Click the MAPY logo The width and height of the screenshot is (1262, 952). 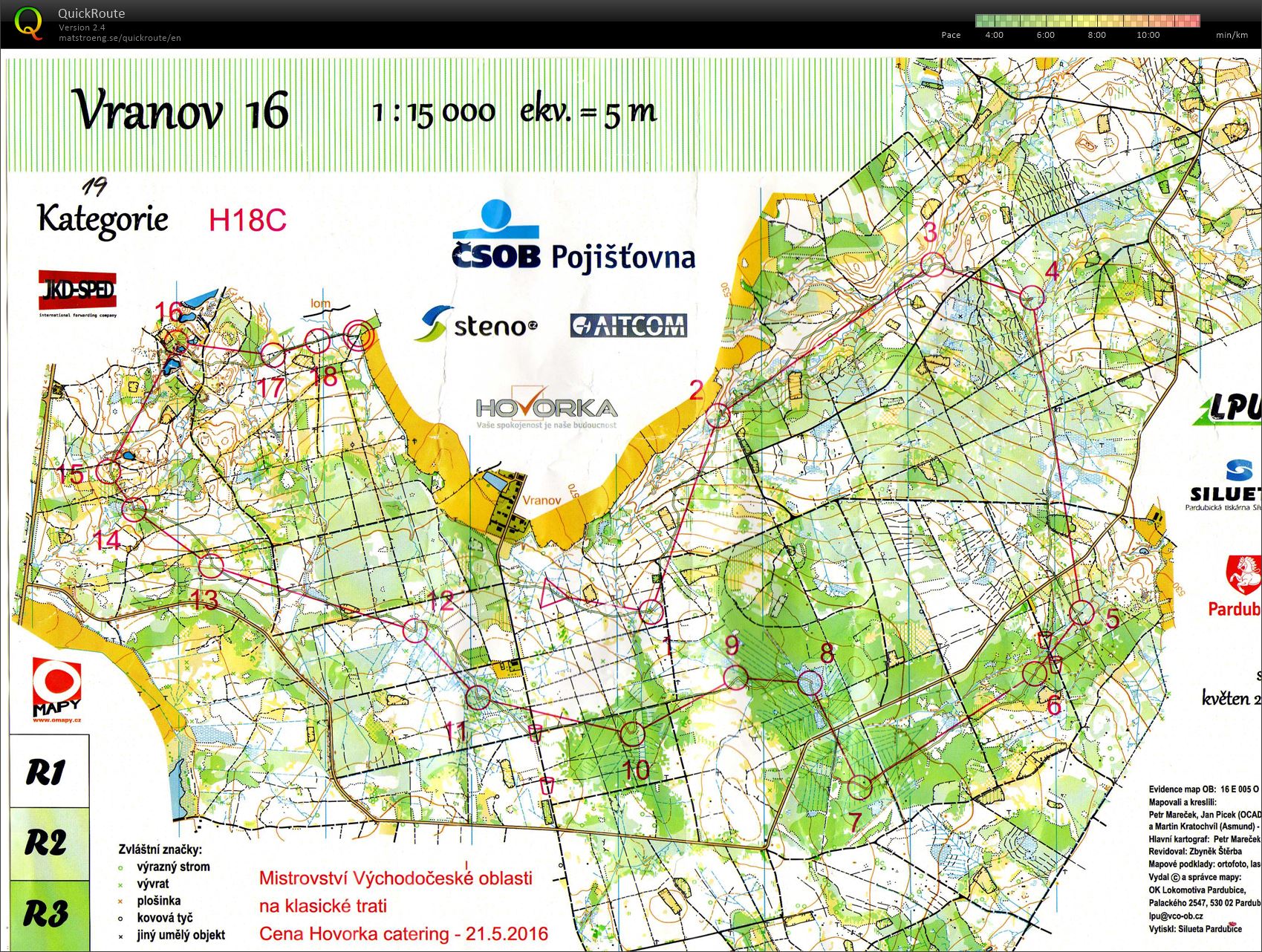pos(56,691)
